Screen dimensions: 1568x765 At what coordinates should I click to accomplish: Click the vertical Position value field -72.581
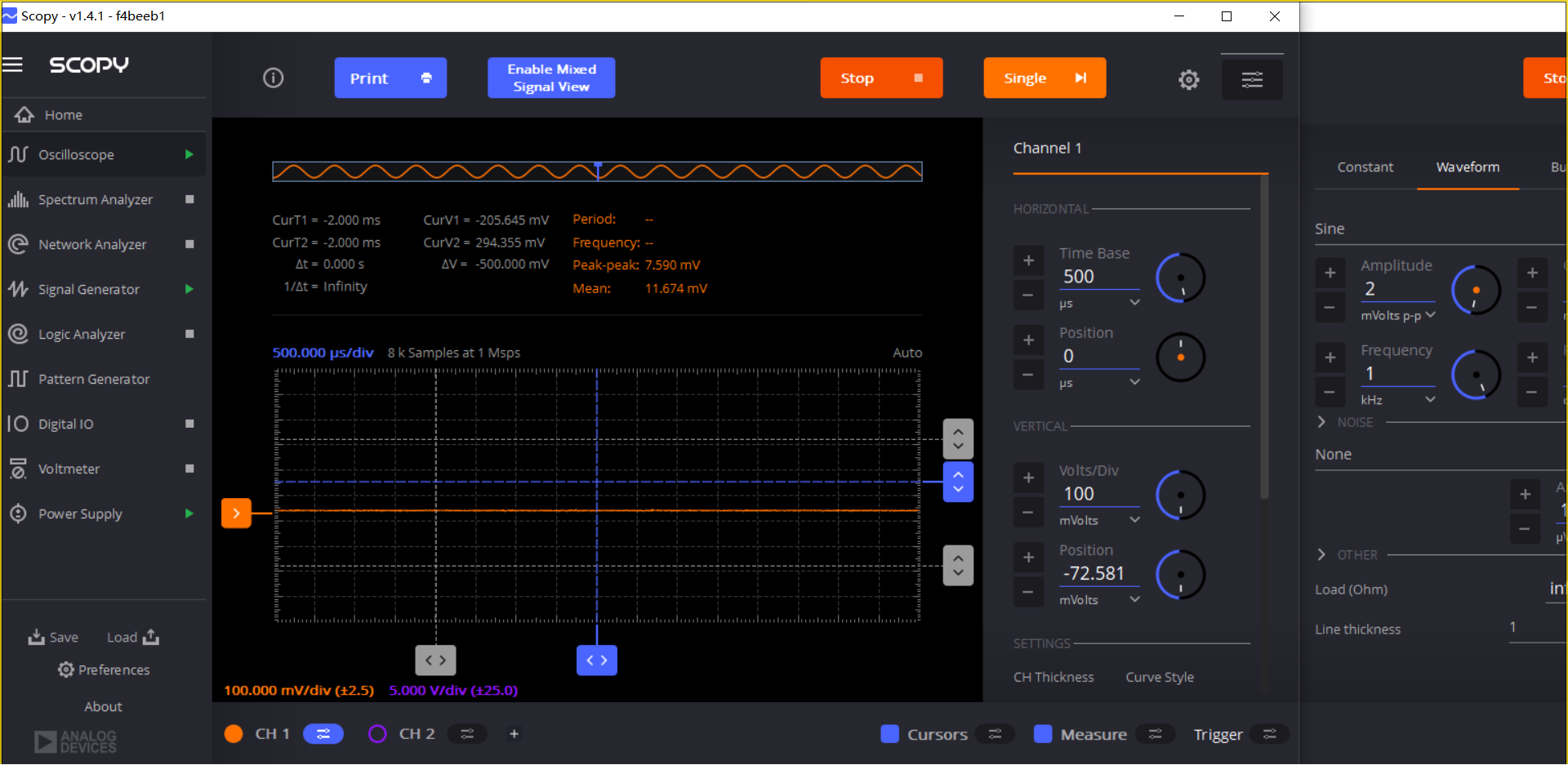[x=1099, y=574]
